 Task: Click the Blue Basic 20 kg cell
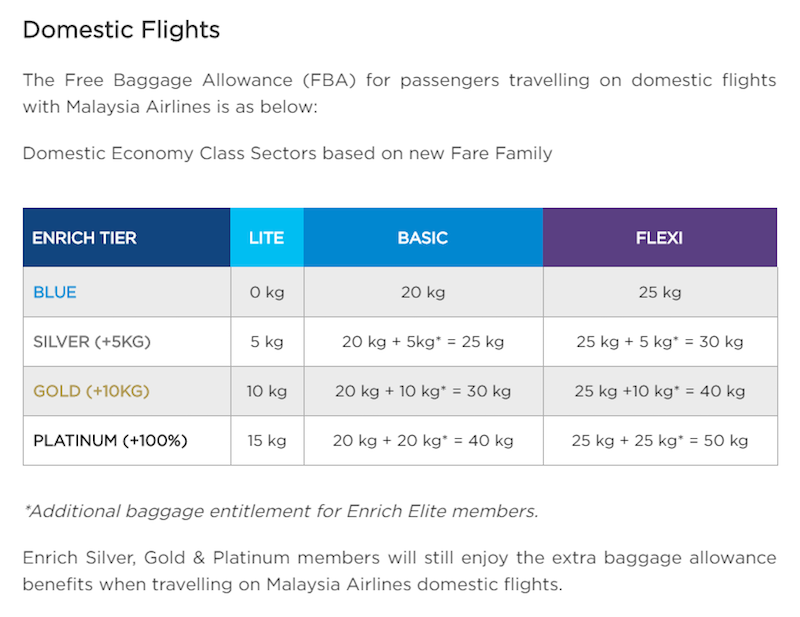click(x=422, y=293)
